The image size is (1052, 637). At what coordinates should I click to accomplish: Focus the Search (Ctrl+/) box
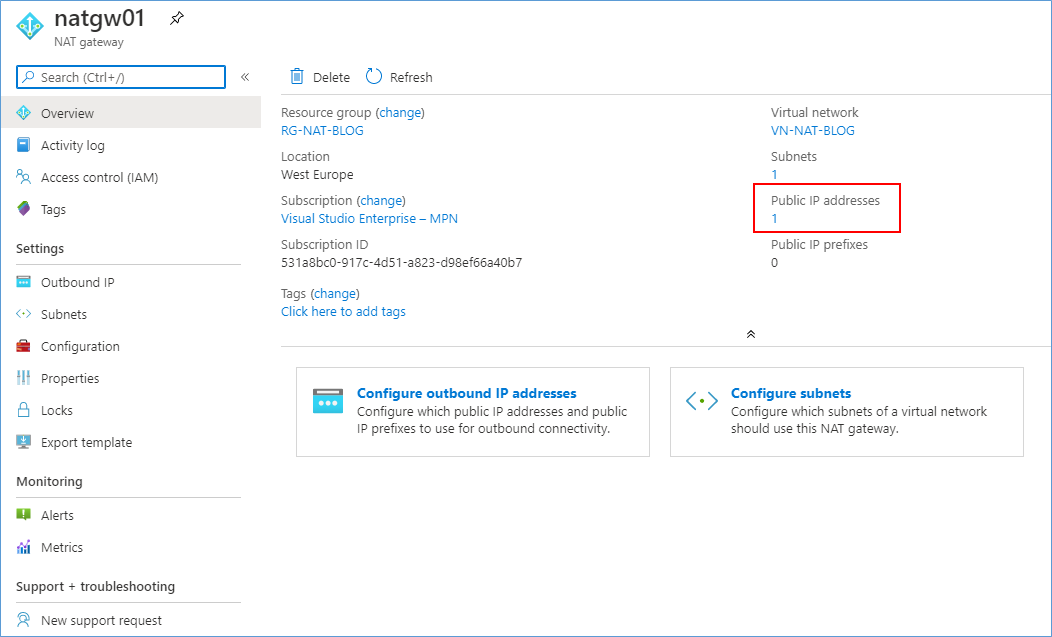click(x=121, y=77)
